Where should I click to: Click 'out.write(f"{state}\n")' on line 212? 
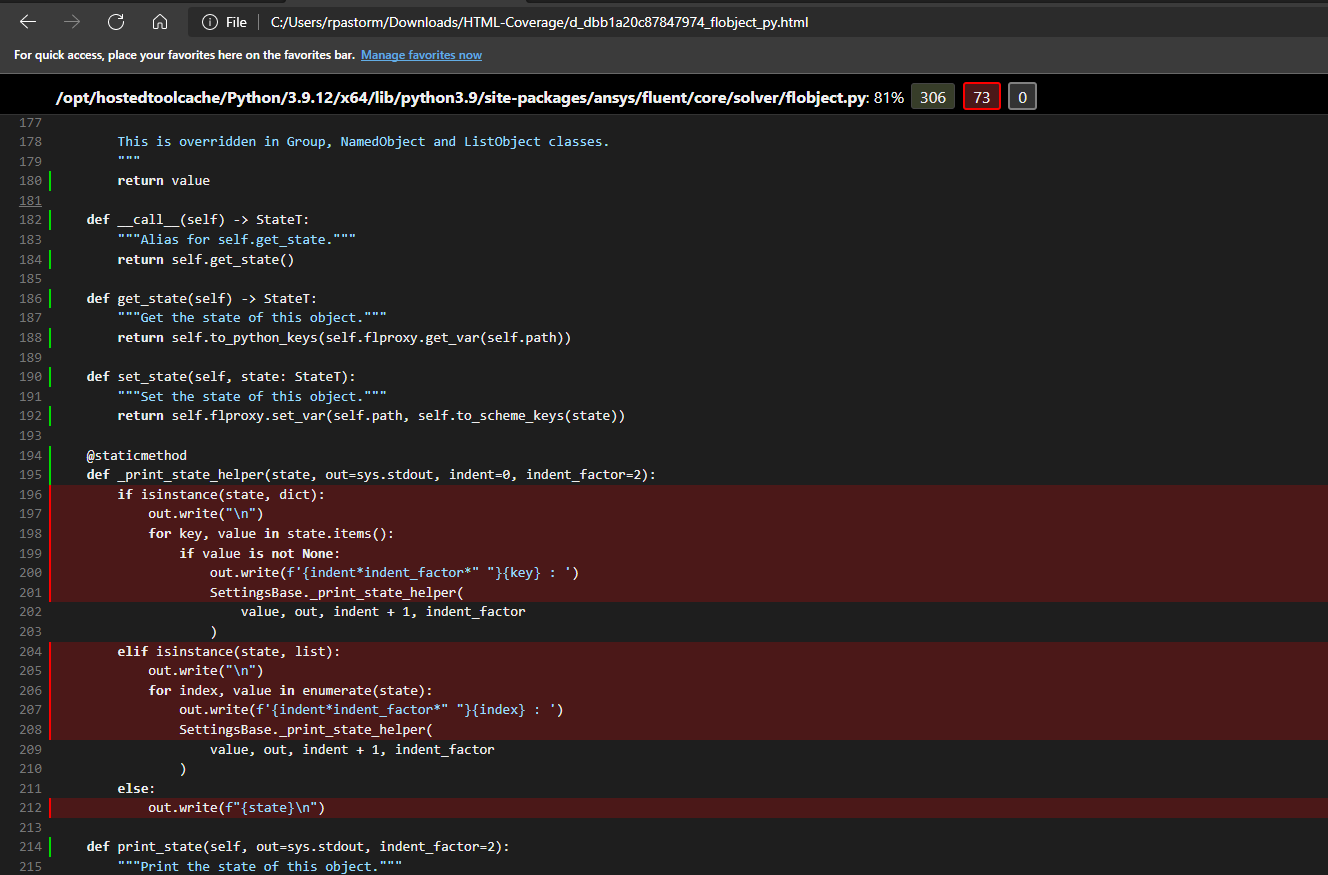click(x=237, y=807)
